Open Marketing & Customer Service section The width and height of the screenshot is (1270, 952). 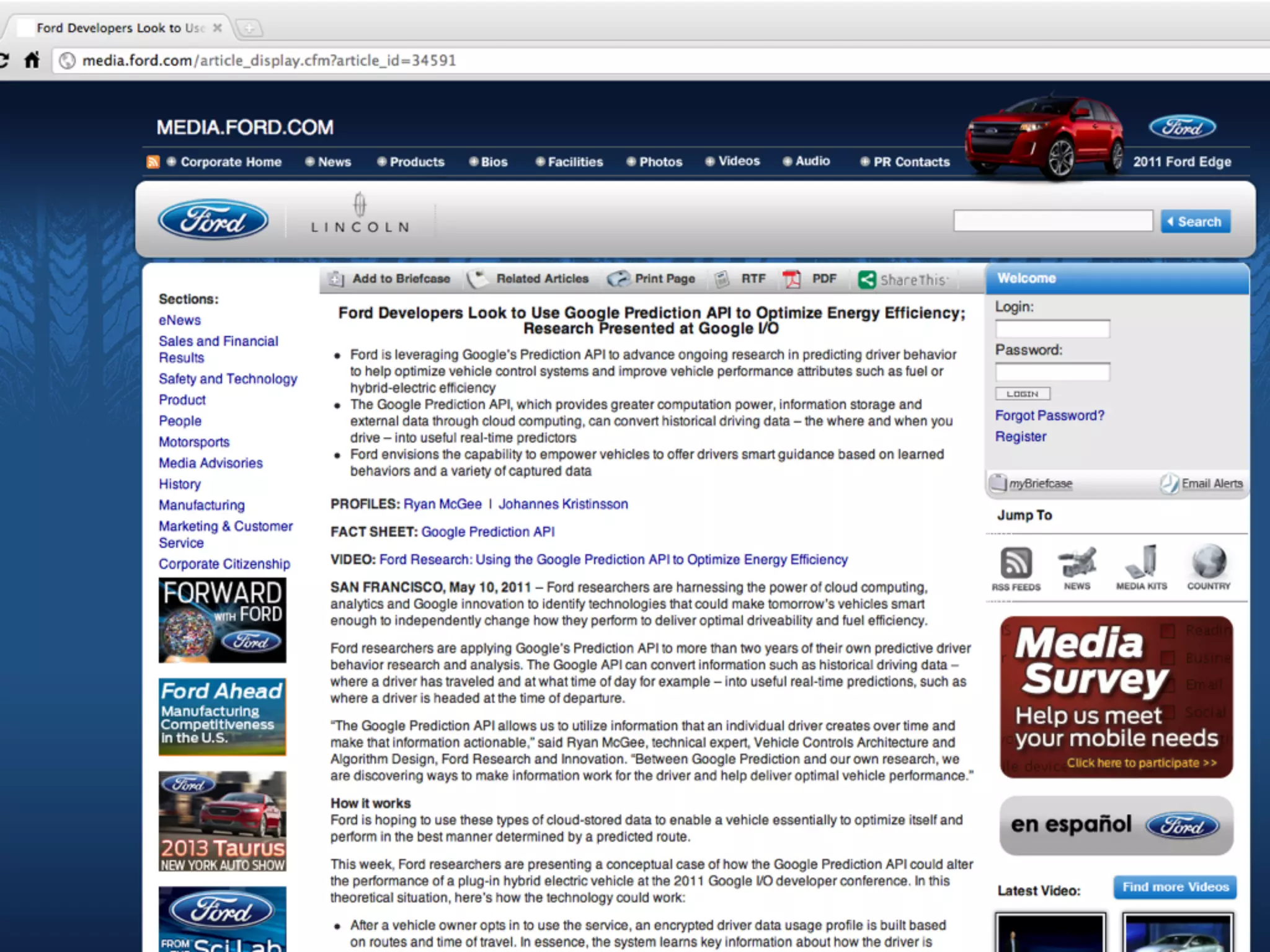click(226, 534)
